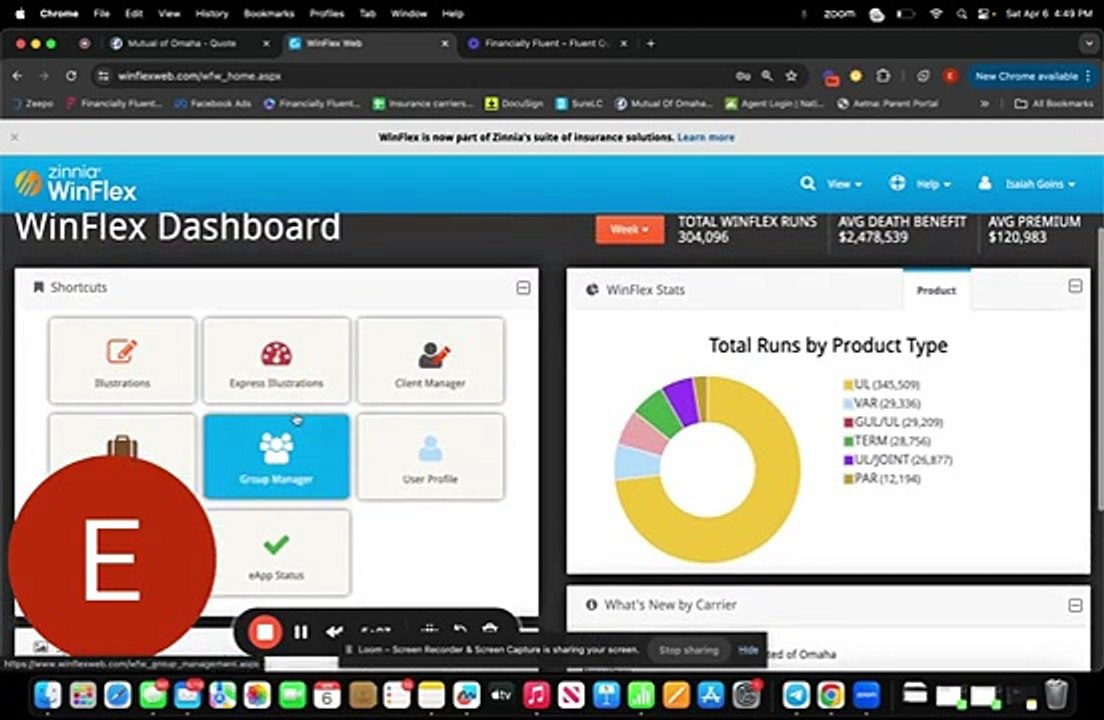Switch to the Financially Fluent browser tab
The width and height of the screenshot is (1104, 720).
click(x=546, y=44)
